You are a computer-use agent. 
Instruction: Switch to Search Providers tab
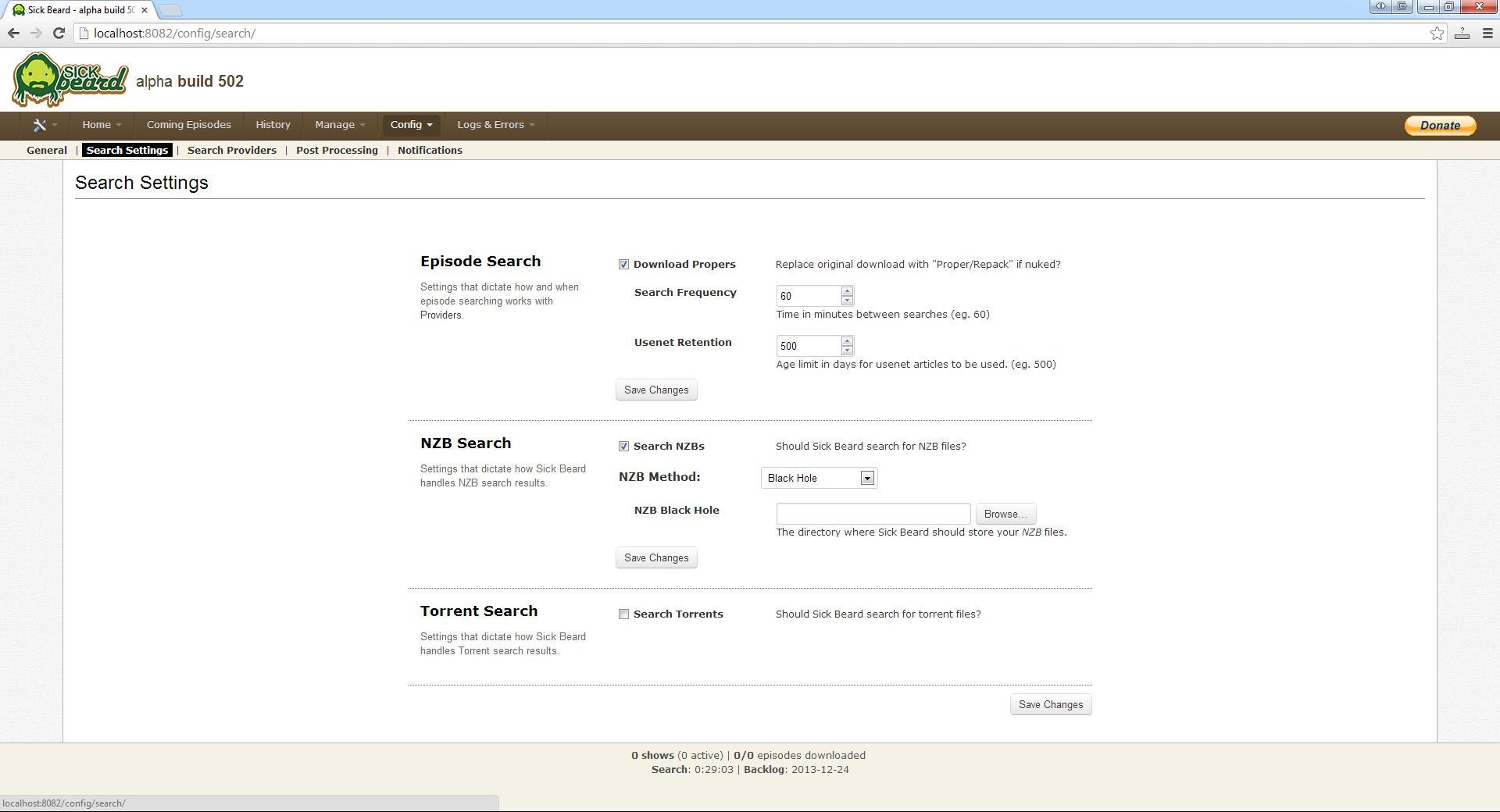pos(232,150)
